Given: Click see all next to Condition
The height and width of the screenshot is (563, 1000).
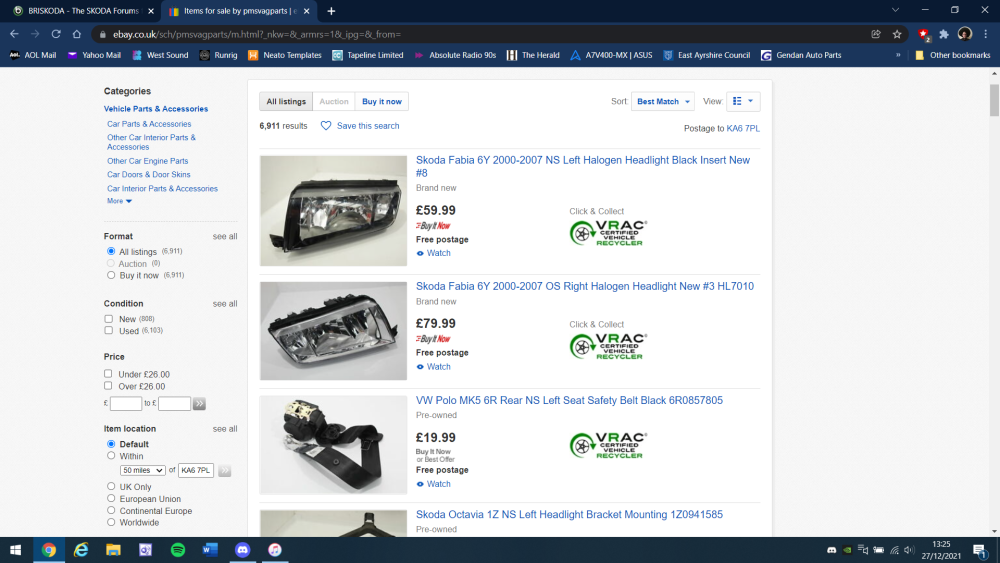Looking at the screenshot, I should point(224,304).
